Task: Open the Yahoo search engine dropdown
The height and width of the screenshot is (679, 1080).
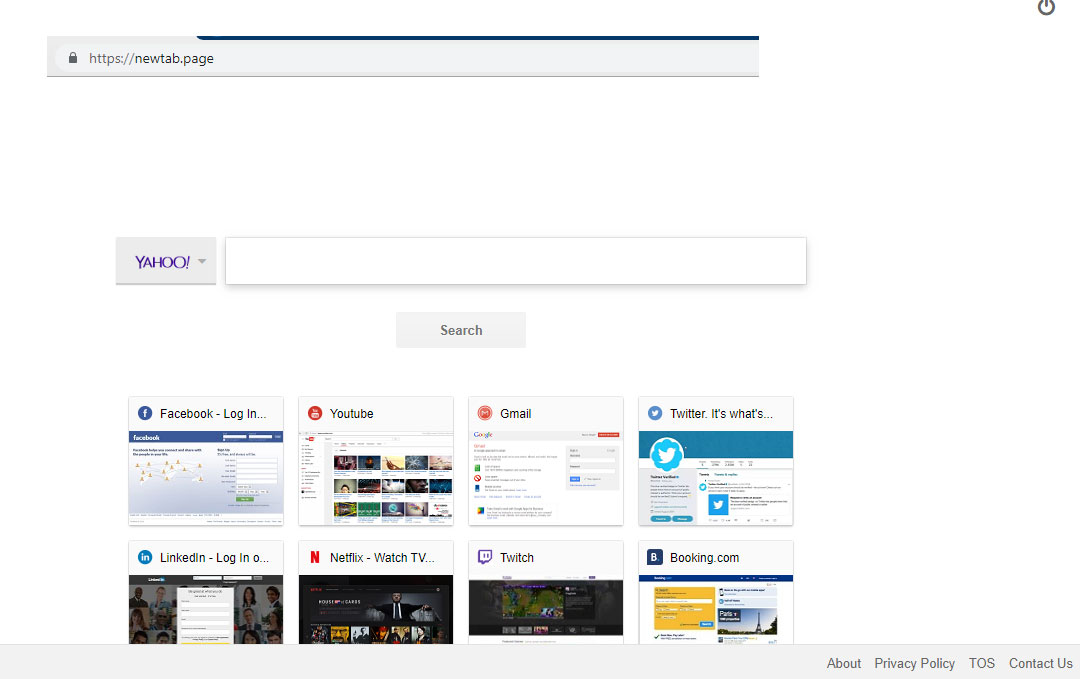Action: coord(166,262)
